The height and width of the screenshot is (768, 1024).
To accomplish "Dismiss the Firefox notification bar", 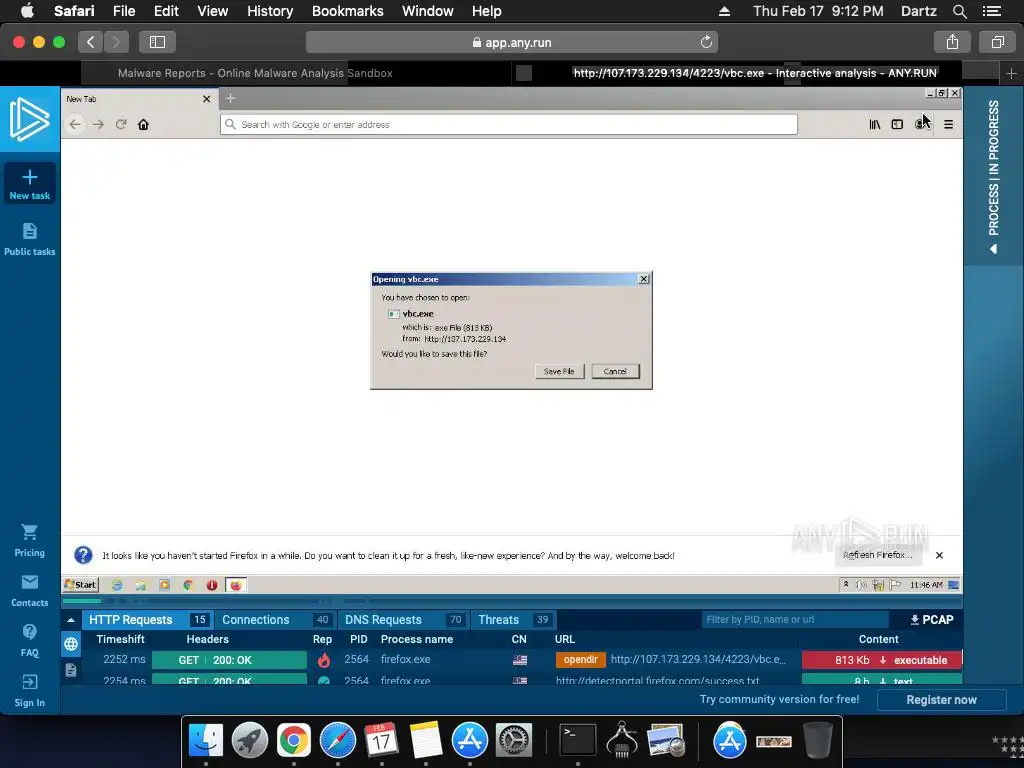I will click(x=939, y=555).
